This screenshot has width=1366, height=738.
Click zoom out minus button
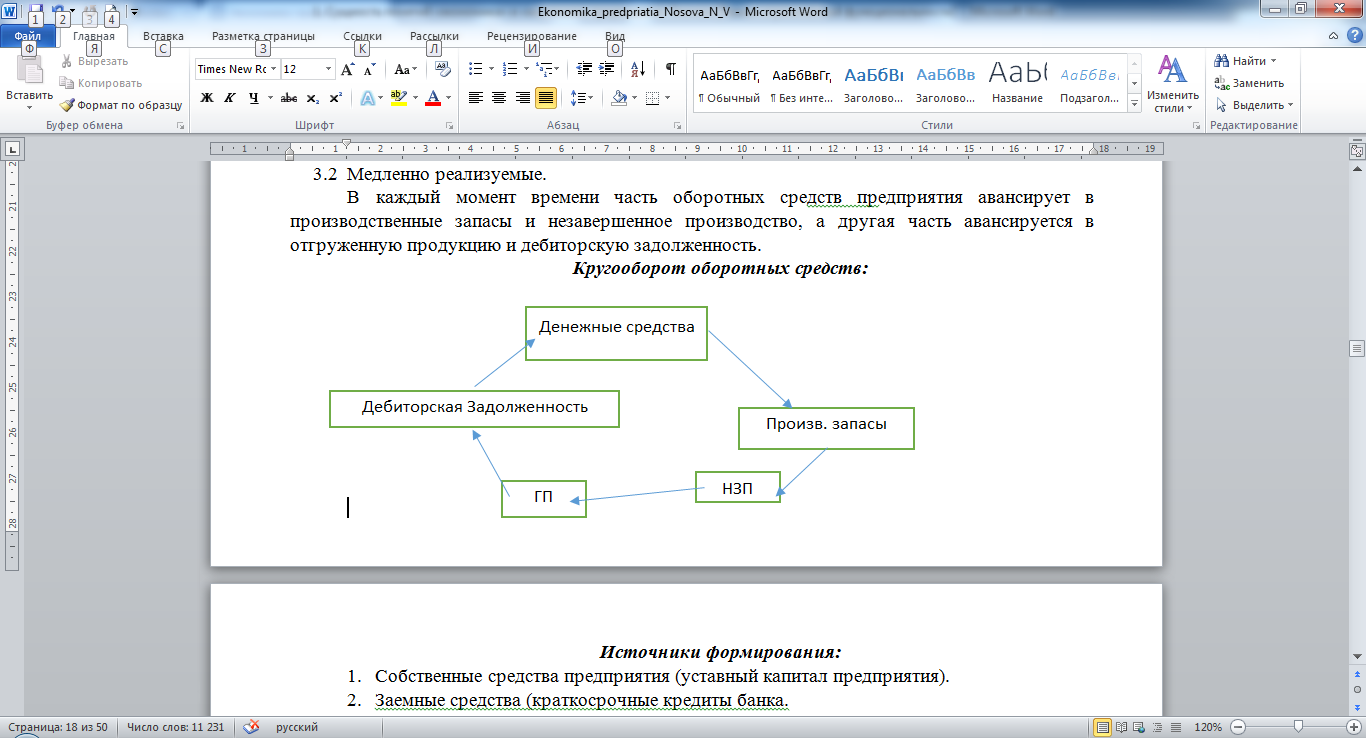point(1239,727)
